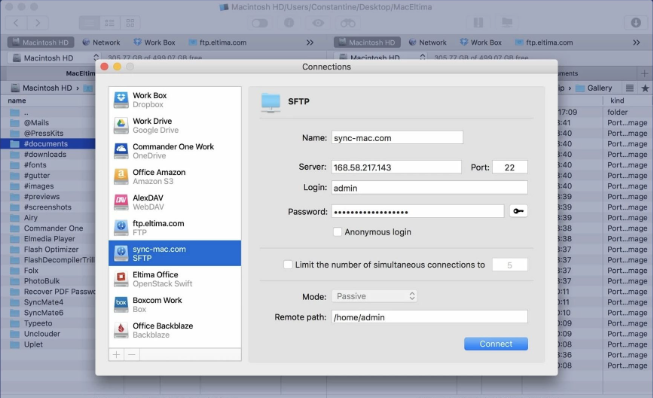Select left pane Work Box drive button
Image resolution: width=653 pixels, height=398 pixels.
(x=154, y=42)
